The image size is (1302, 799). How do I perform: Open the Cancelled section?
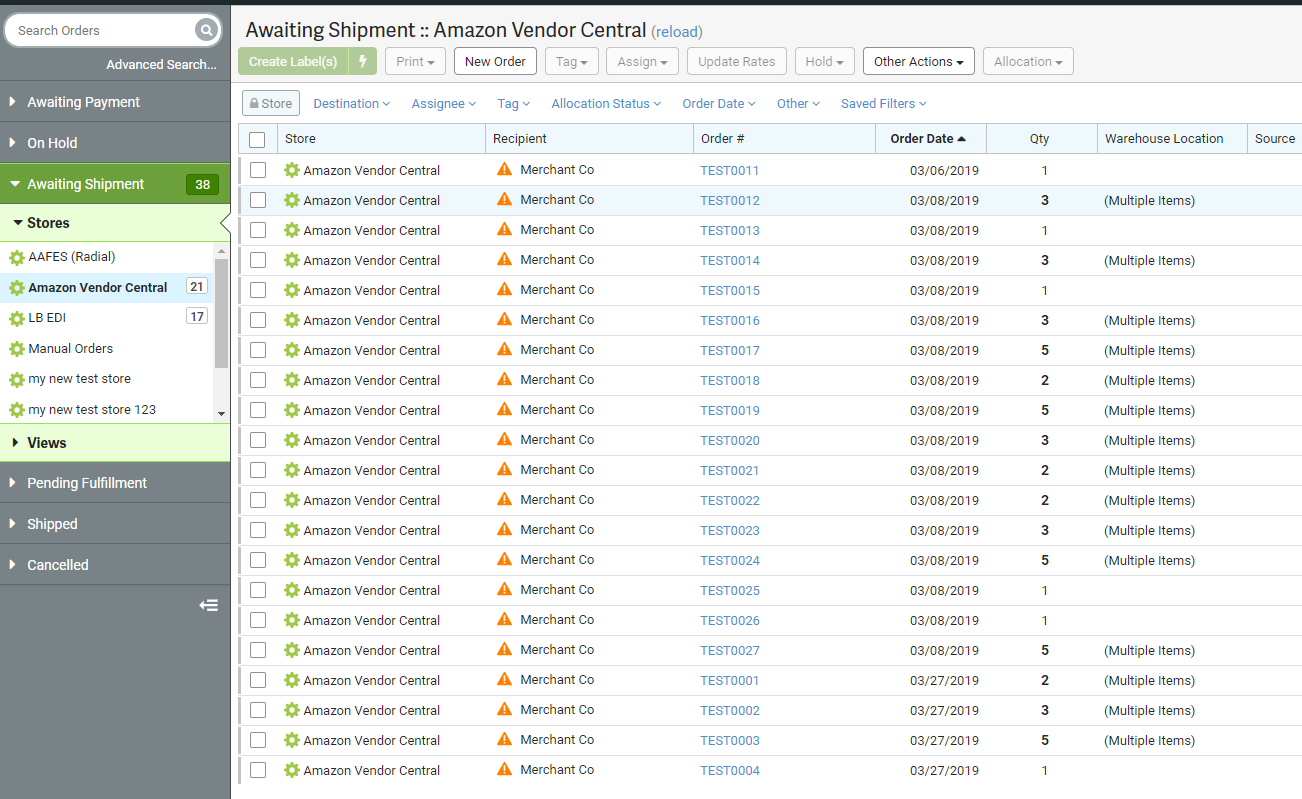(x=115, y=565)
